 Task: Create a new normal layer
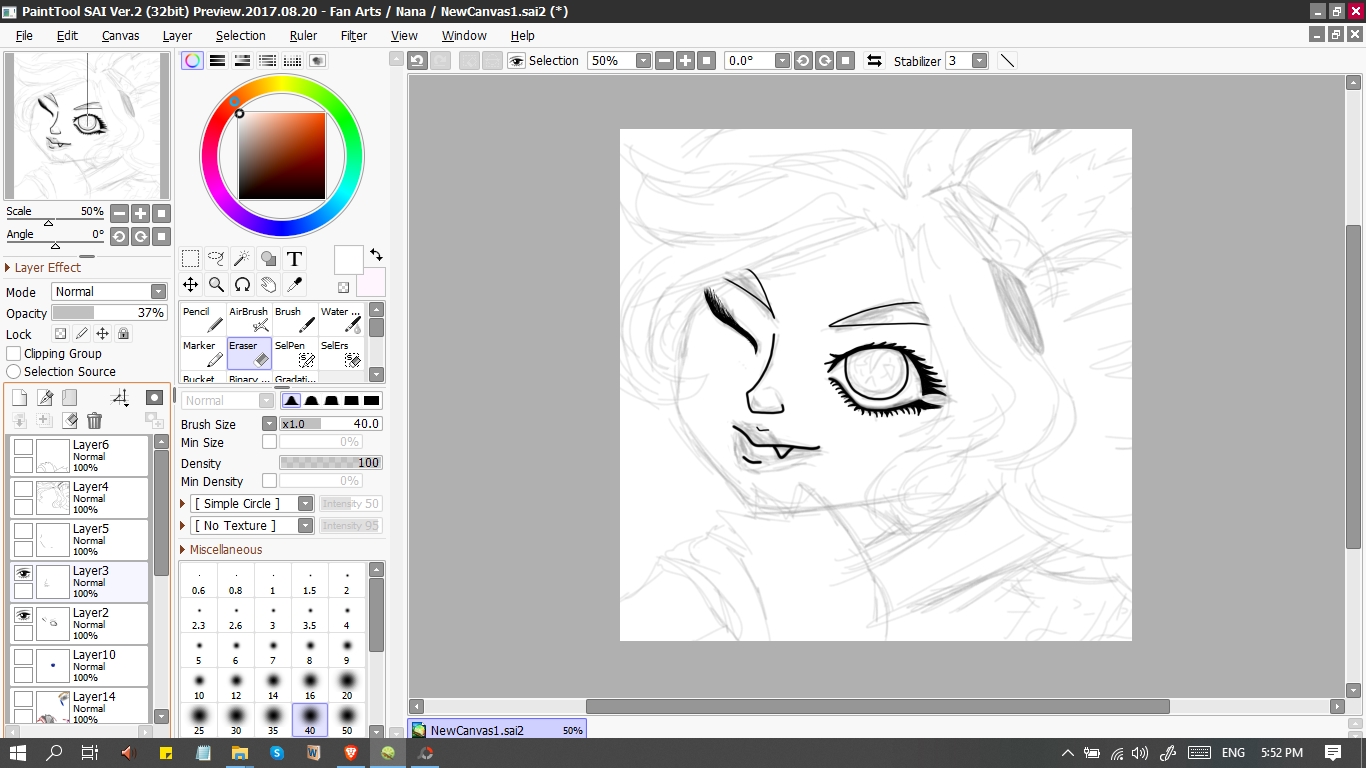pos(20,398)
